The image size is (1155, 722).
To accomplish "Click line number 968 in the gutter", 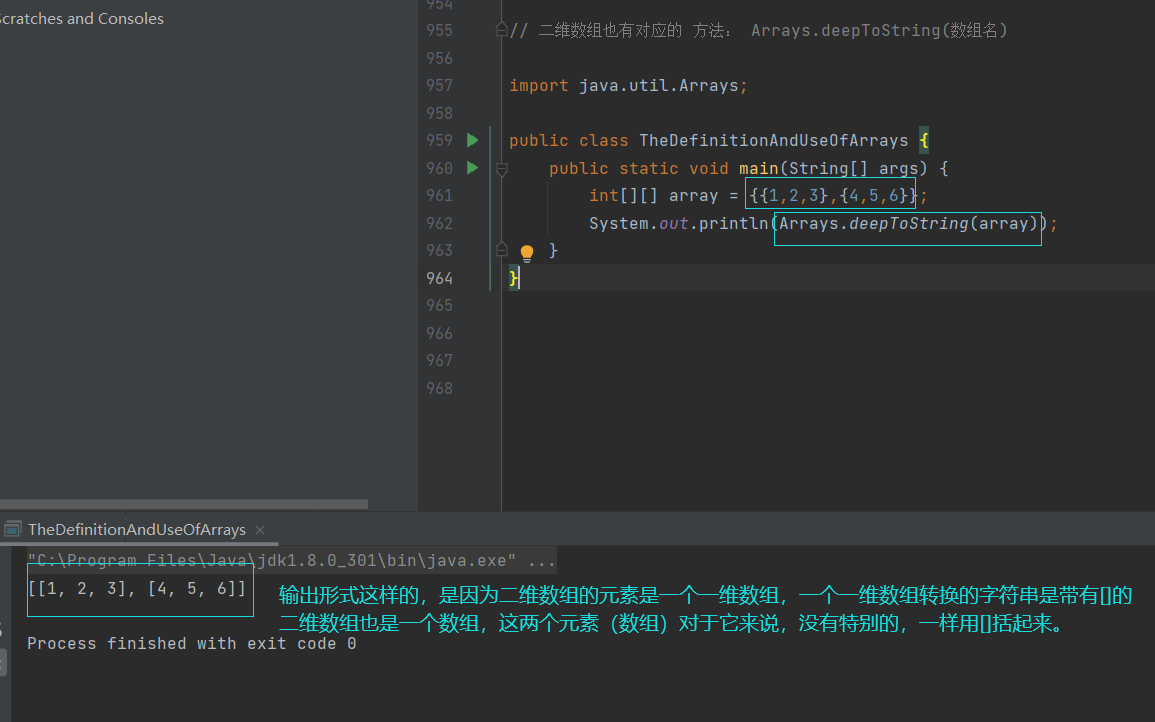I will tap(439, 388).
